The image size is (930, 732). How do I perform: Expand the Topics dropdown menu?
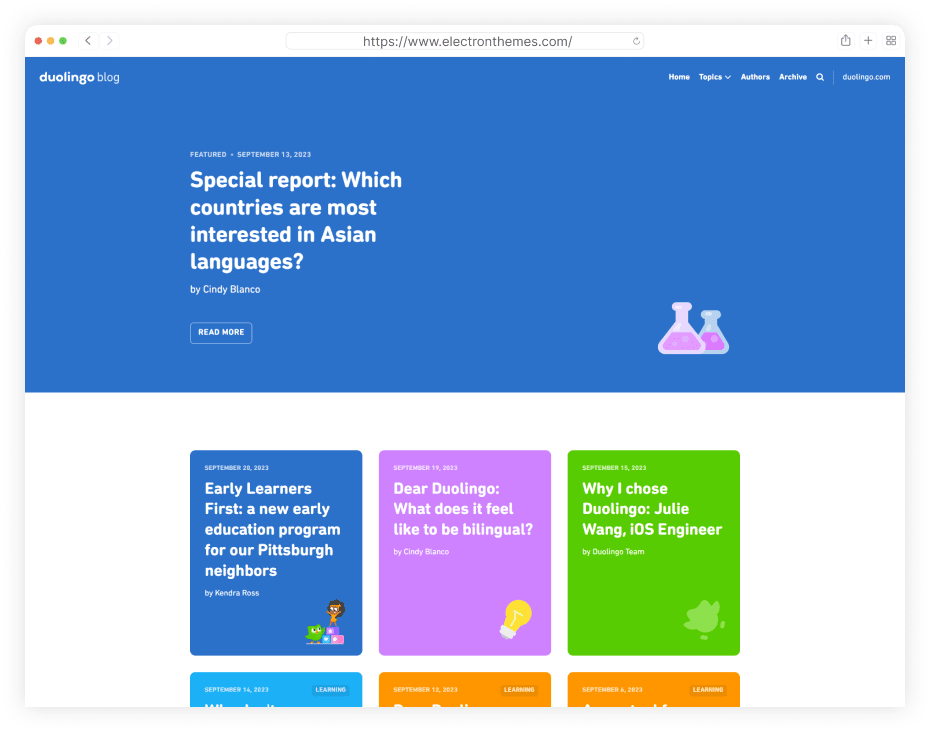(714, 77)
